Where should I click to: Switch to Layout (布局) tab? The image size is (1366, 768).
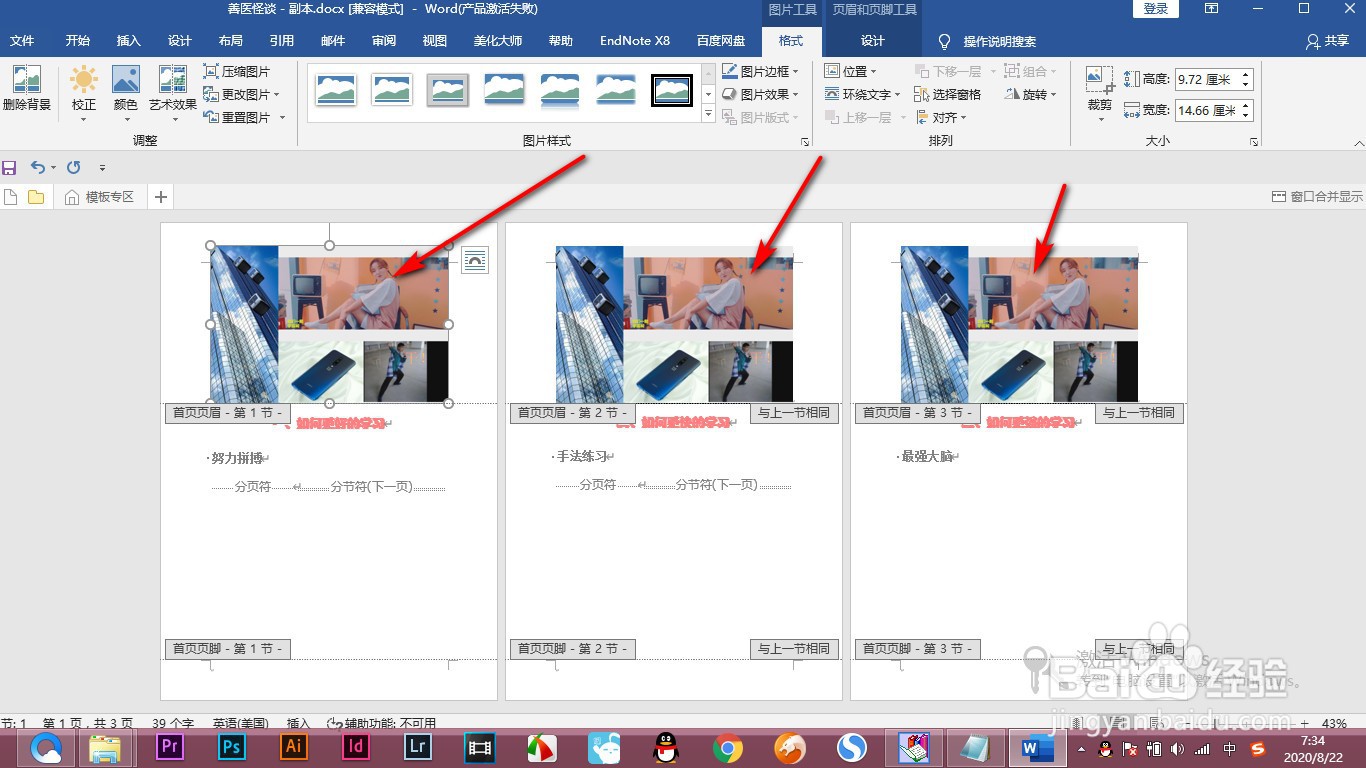(x=230, y=41)
